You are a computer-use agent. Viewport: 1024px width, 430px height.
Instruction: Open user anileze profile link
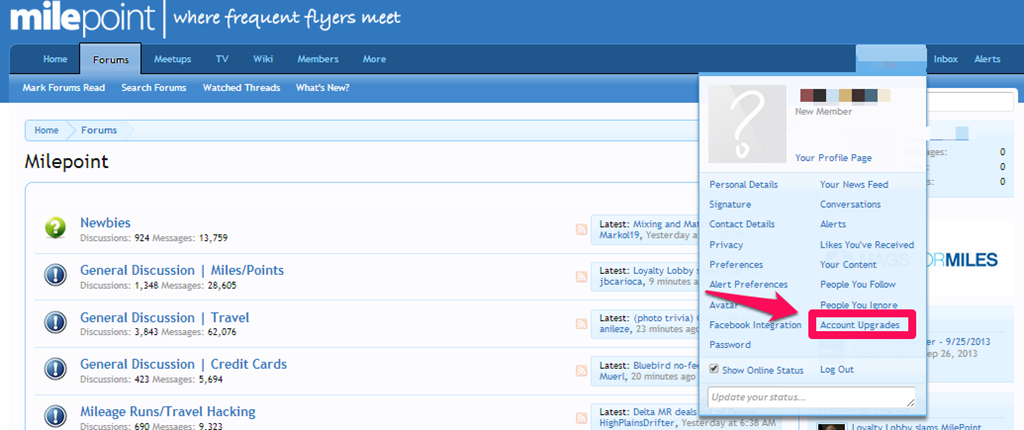coord(615,329)
